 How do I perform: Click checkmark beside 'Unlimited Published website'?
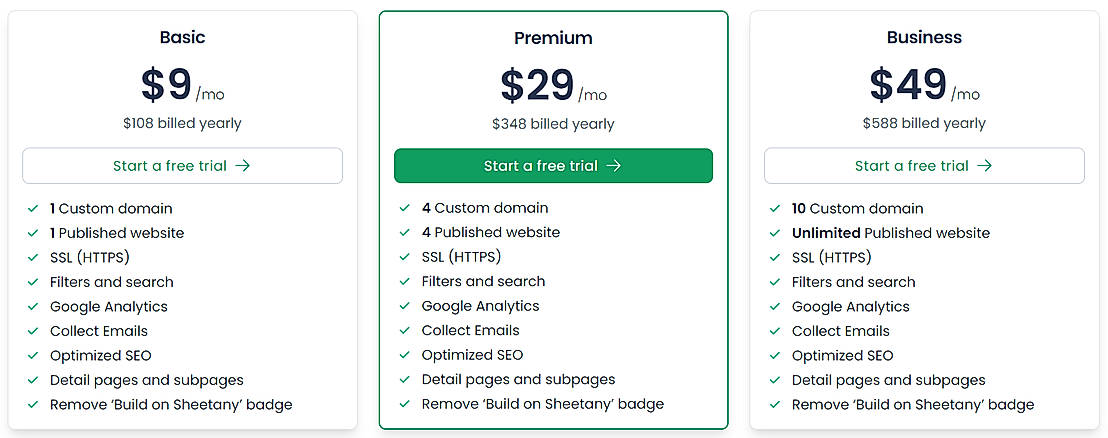tap(775, 233)
